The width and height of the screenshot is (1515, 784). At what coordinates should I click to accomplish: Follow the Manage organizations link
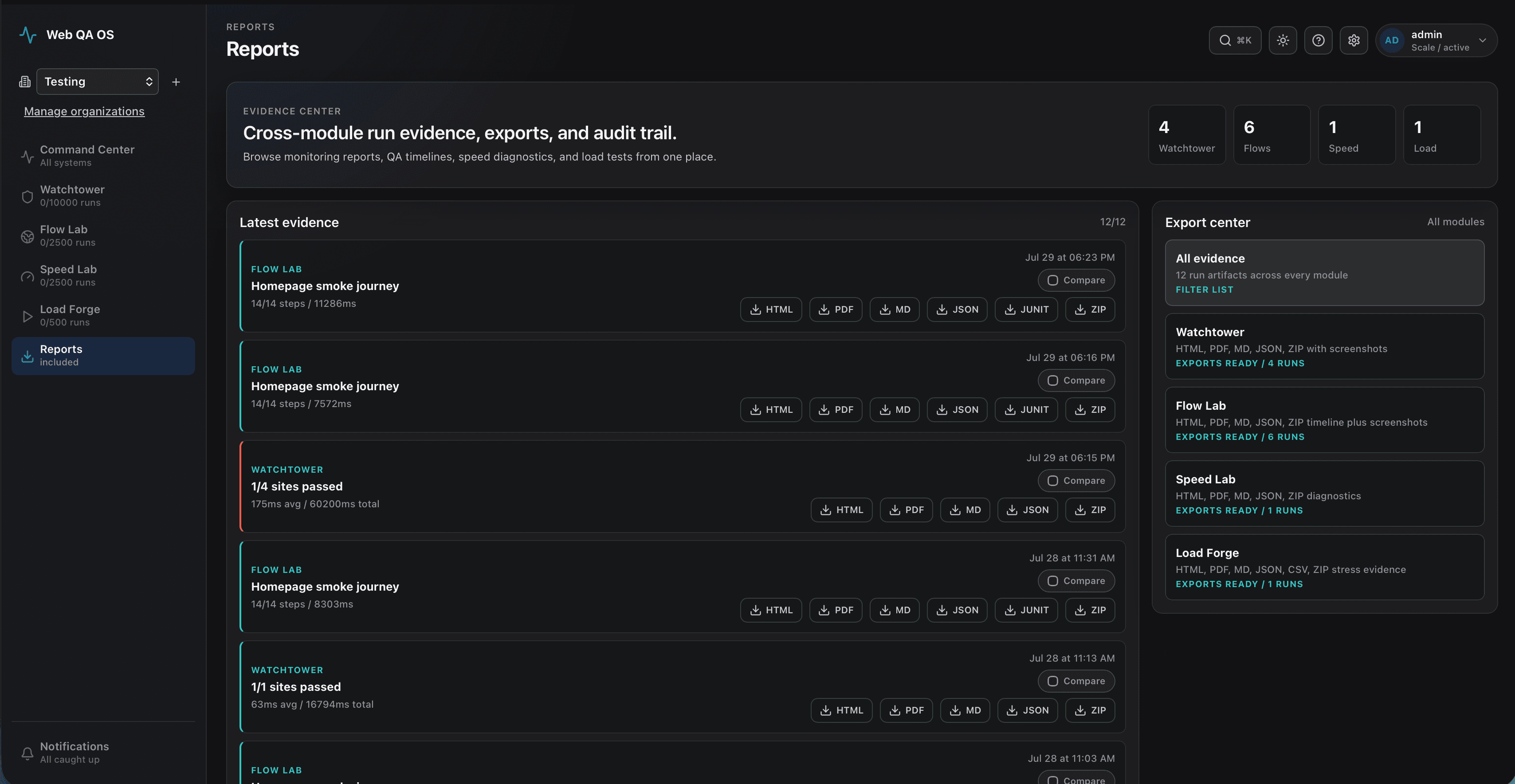[84, 111]
